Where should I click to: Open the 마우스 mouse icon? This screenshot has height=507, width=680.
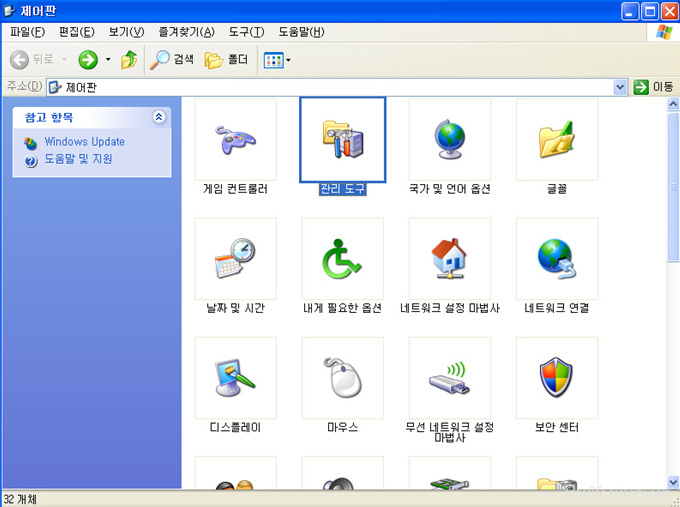click(343, 378)
